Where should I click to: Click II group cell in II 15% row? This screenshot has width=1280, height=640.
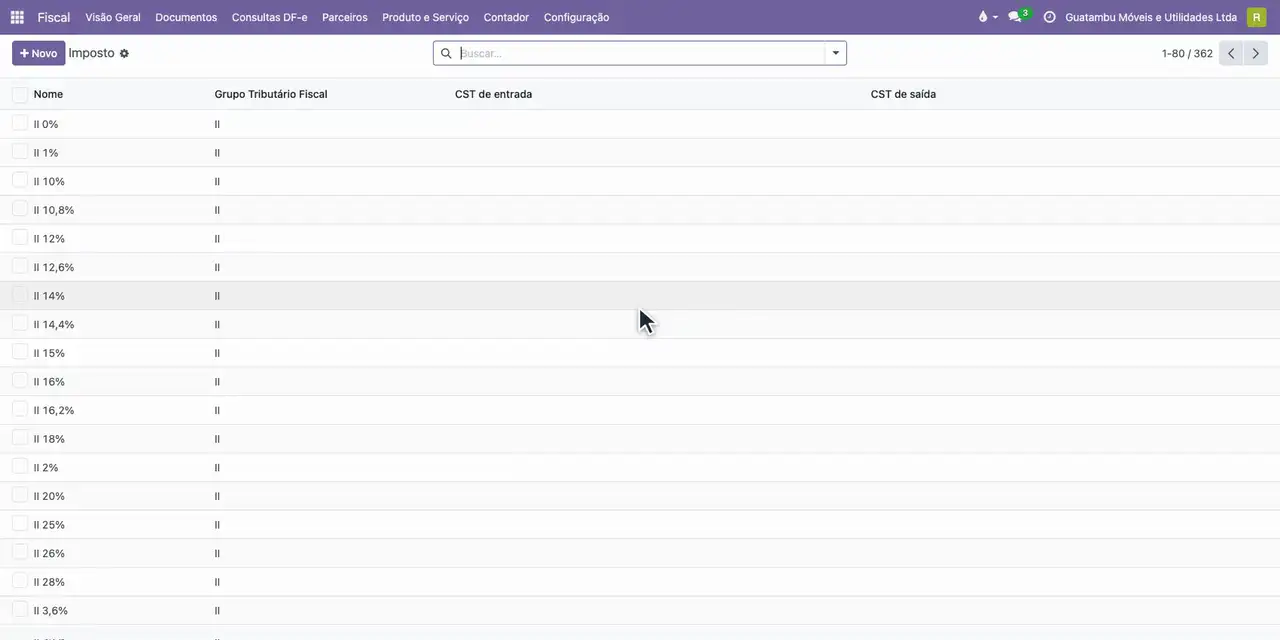coord(217,353)
